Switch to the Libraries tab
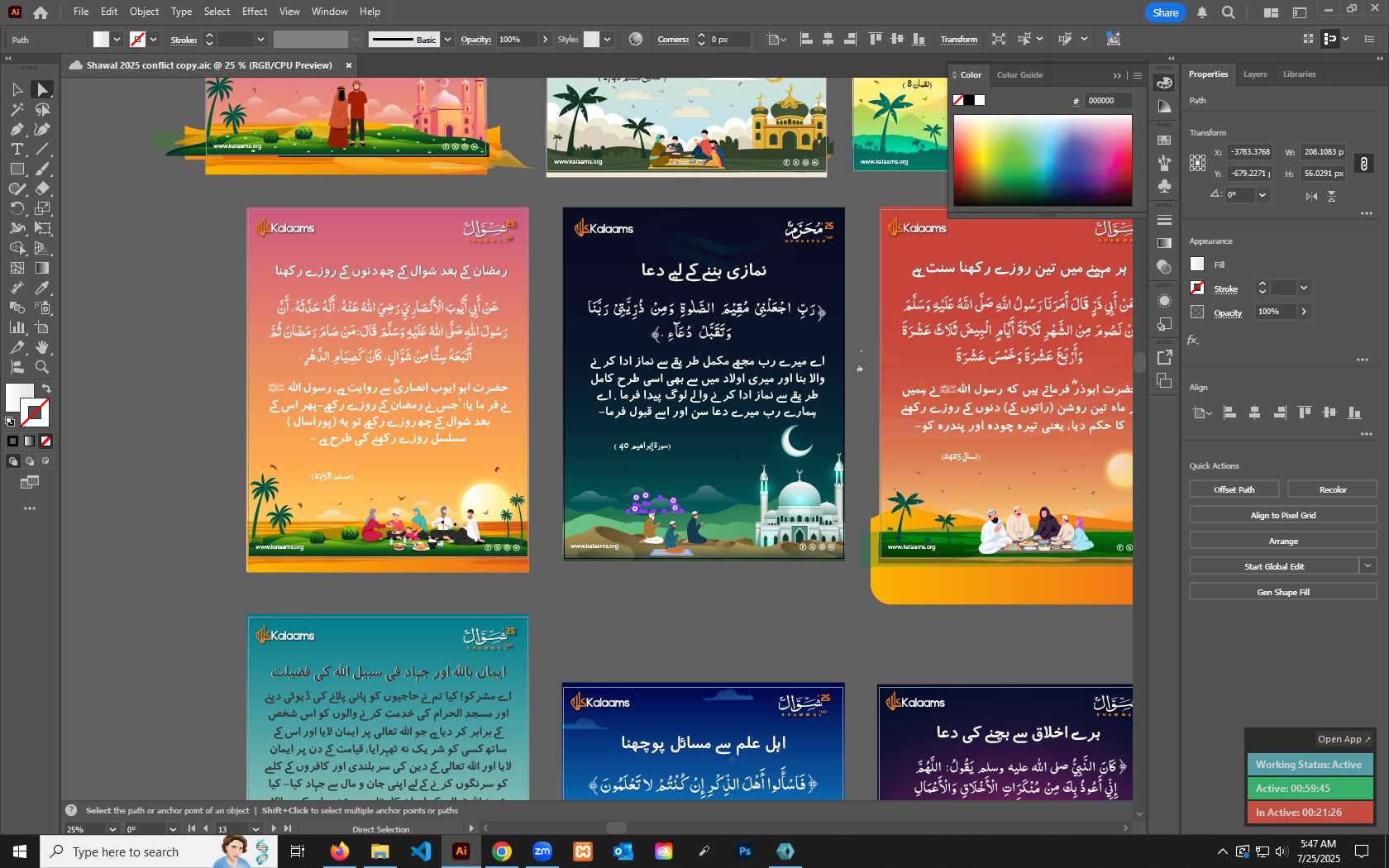1389x868 pixels. pyautogui.click(x=1299, y=74)
